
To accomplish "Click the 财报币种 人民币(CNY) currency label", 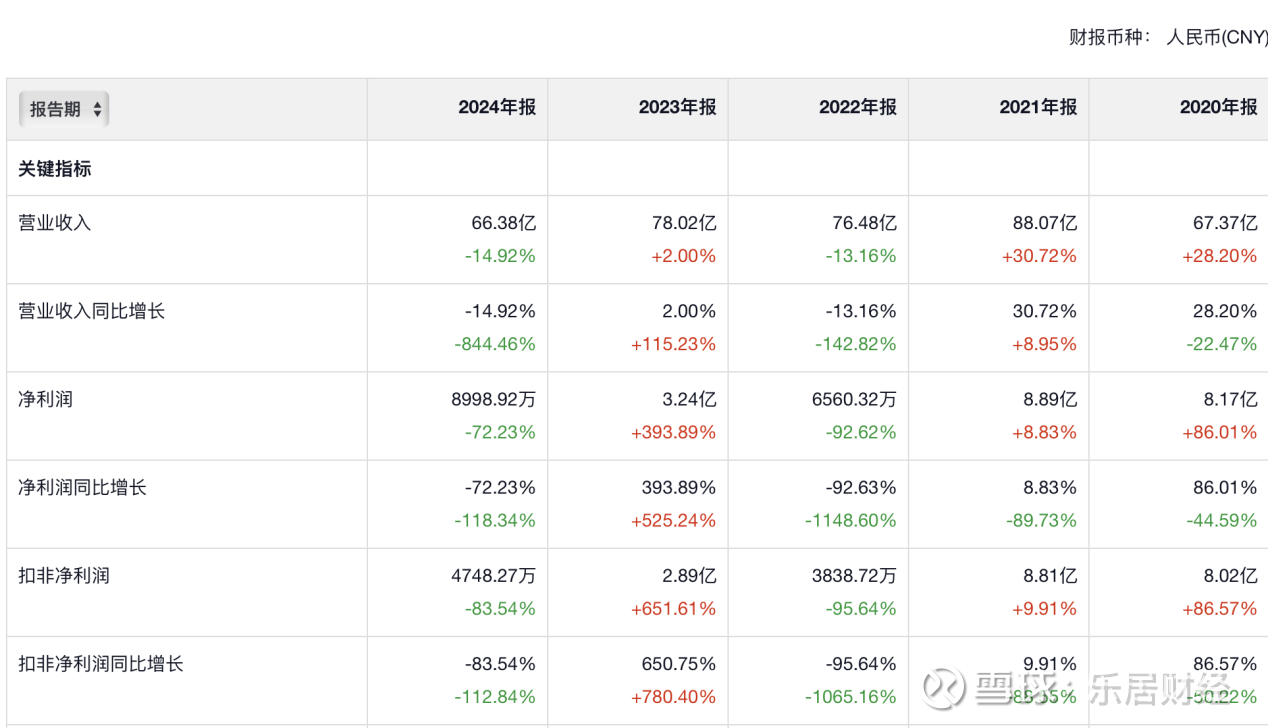I will (1168, 38).
